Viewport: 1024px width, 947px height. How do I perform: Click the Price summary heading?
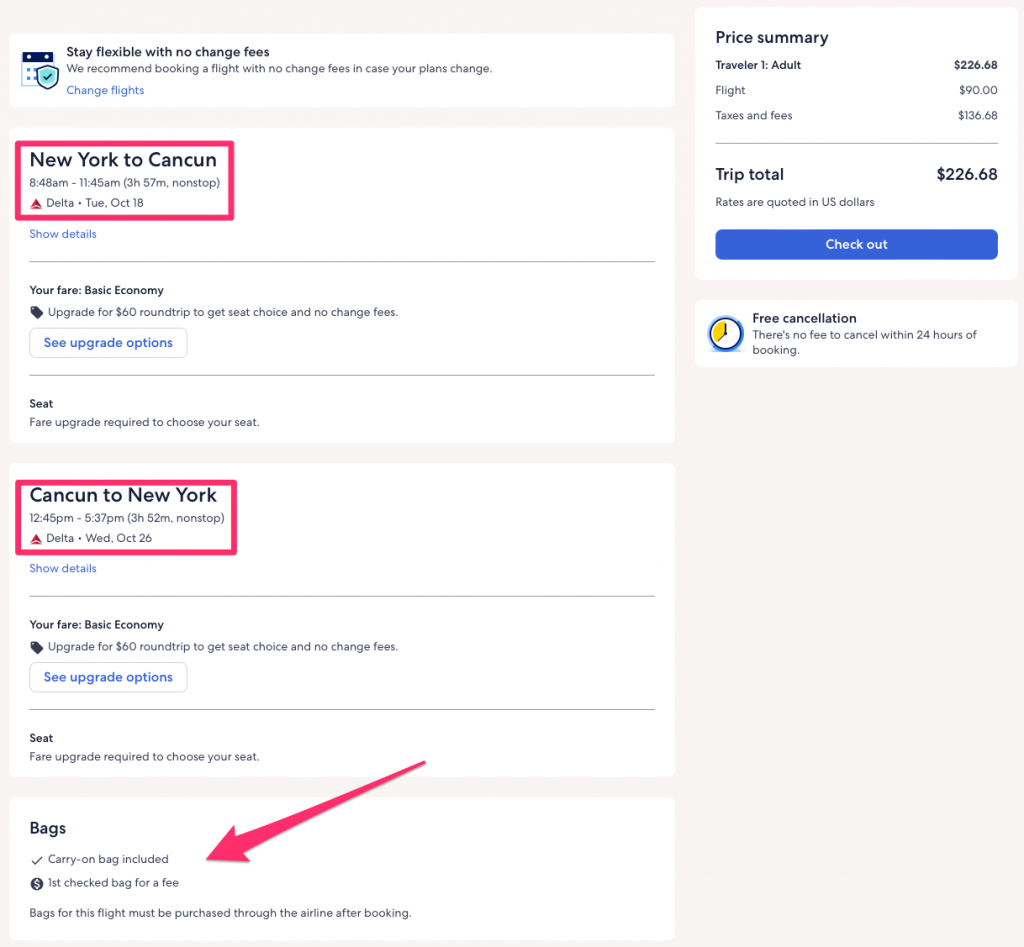pos(771,37)
